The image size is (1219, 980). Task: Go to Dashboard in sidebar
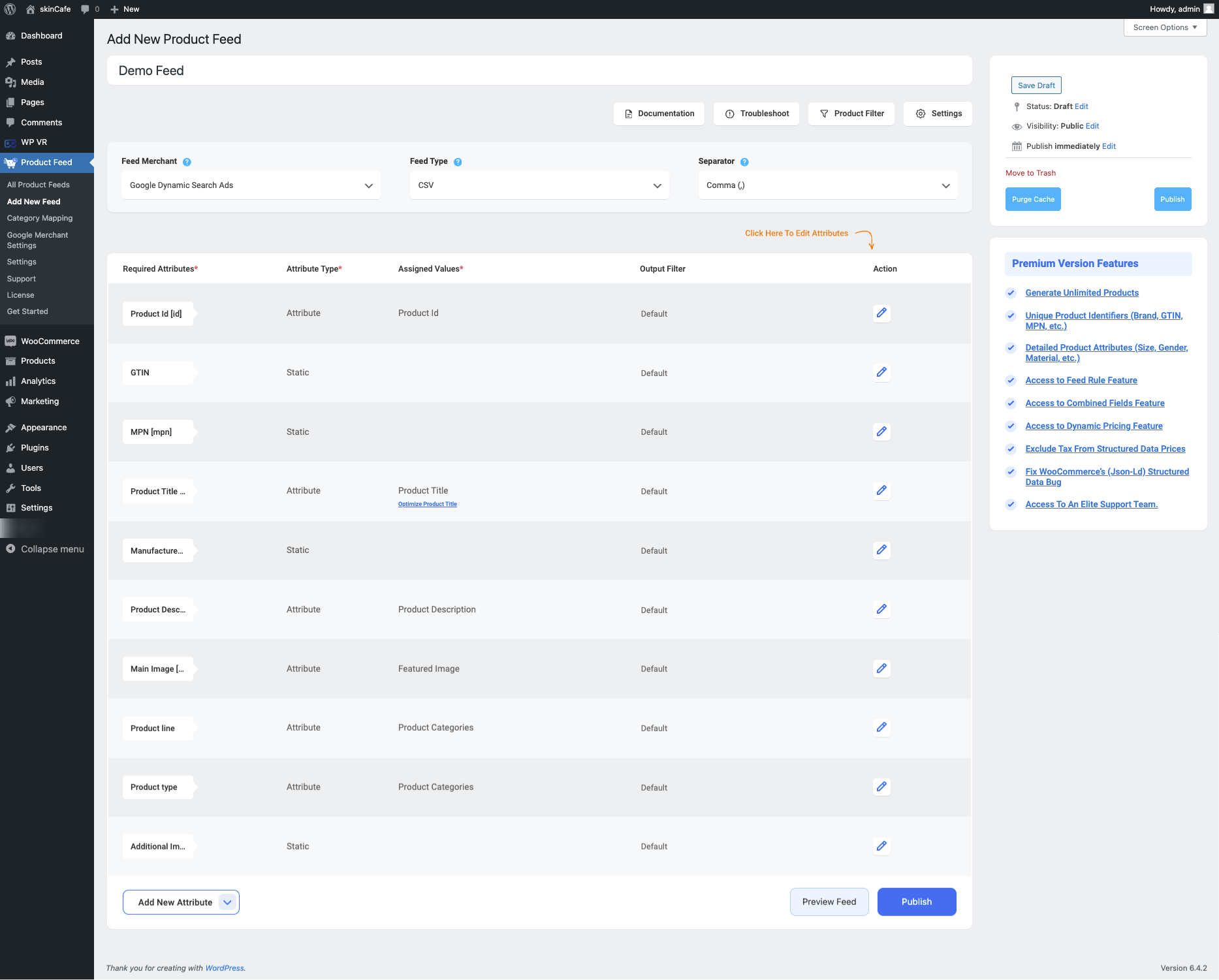tap(47, 36)
